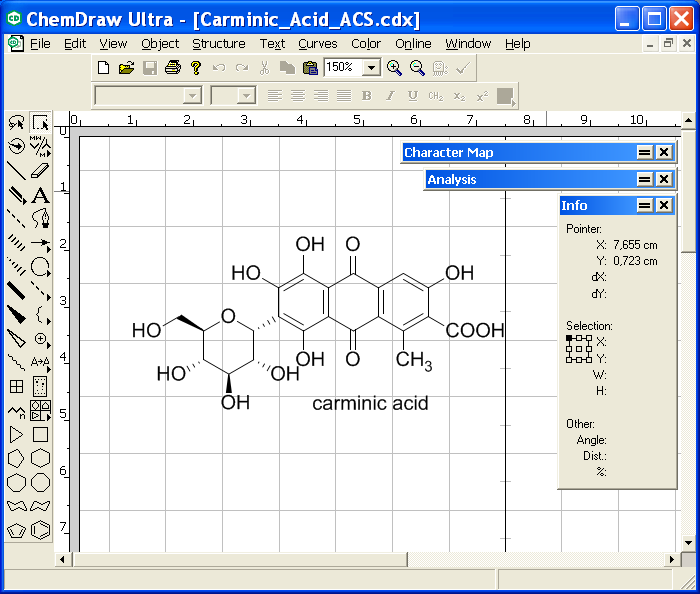The height and width of the screenshot is (594, 700).
Task: Toggle Bold formatting button
Action: pos(367,96)
